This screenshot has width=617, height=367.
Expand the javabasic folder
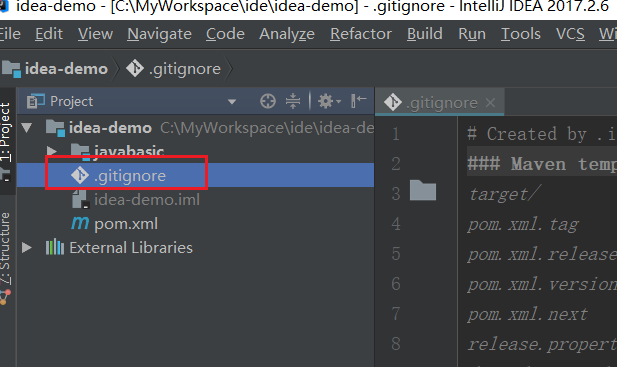(x=52, y=151)
